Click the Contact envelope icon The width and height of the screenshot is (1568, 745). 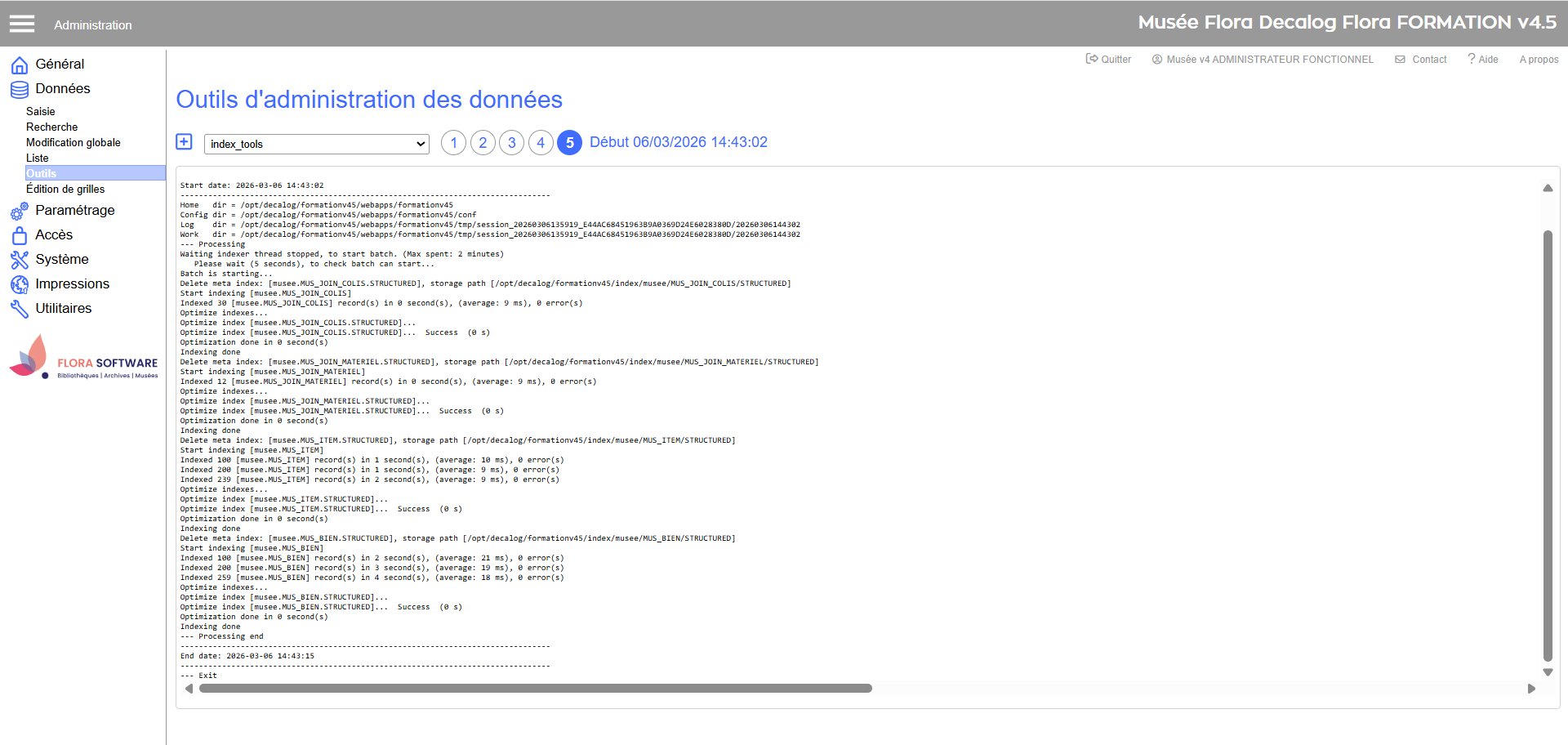coord(1400,60)
